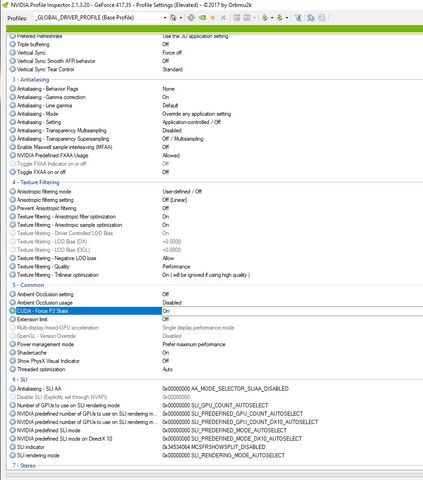Delete the current profile with the X icon
423x480 pixels.
tap(223, 18)
